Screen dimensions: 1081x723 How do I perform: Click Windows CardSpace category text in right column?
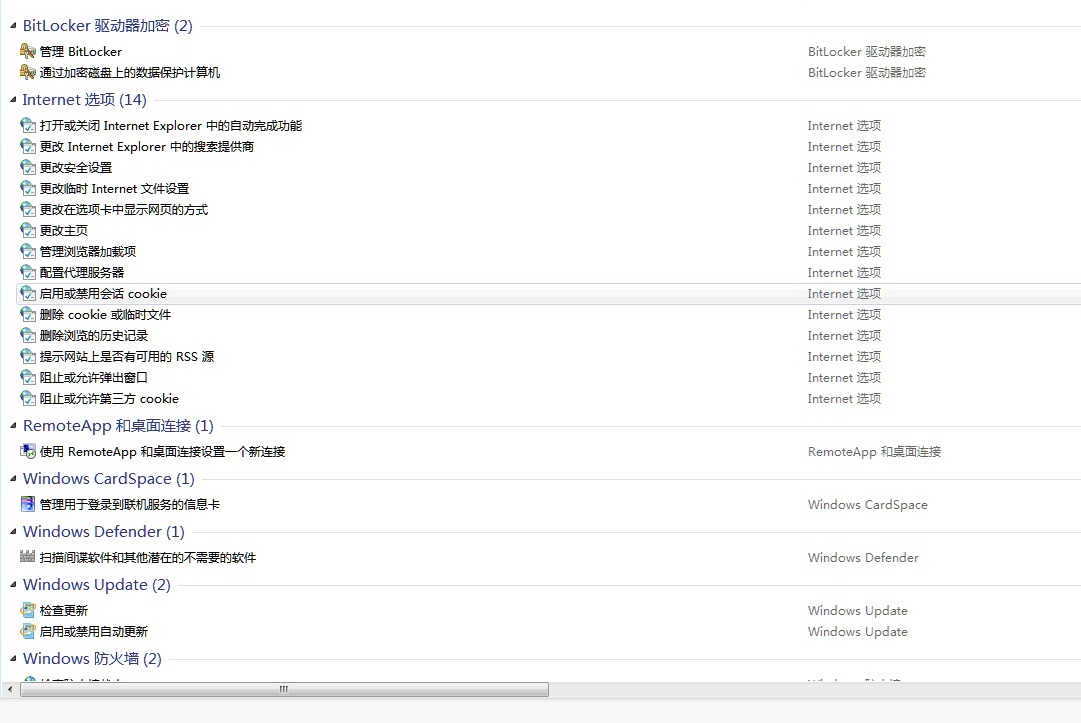pyautogui.click(x=867, y=505)
